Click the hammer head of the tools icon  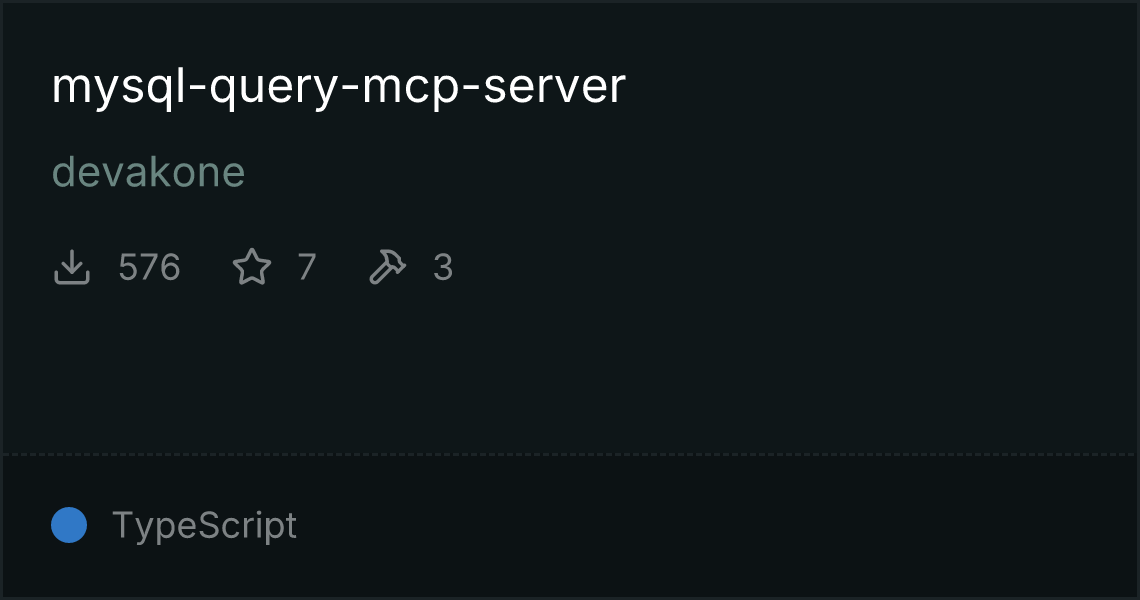point(395,260)
